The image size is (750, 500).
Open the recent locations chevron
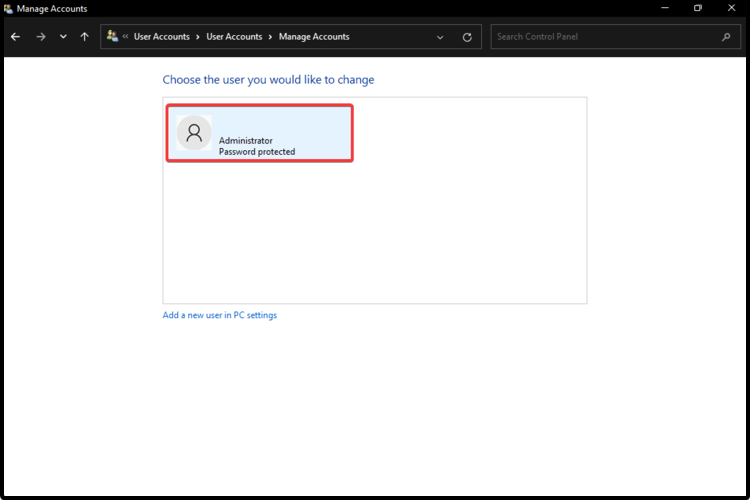(x=63, y=37)
